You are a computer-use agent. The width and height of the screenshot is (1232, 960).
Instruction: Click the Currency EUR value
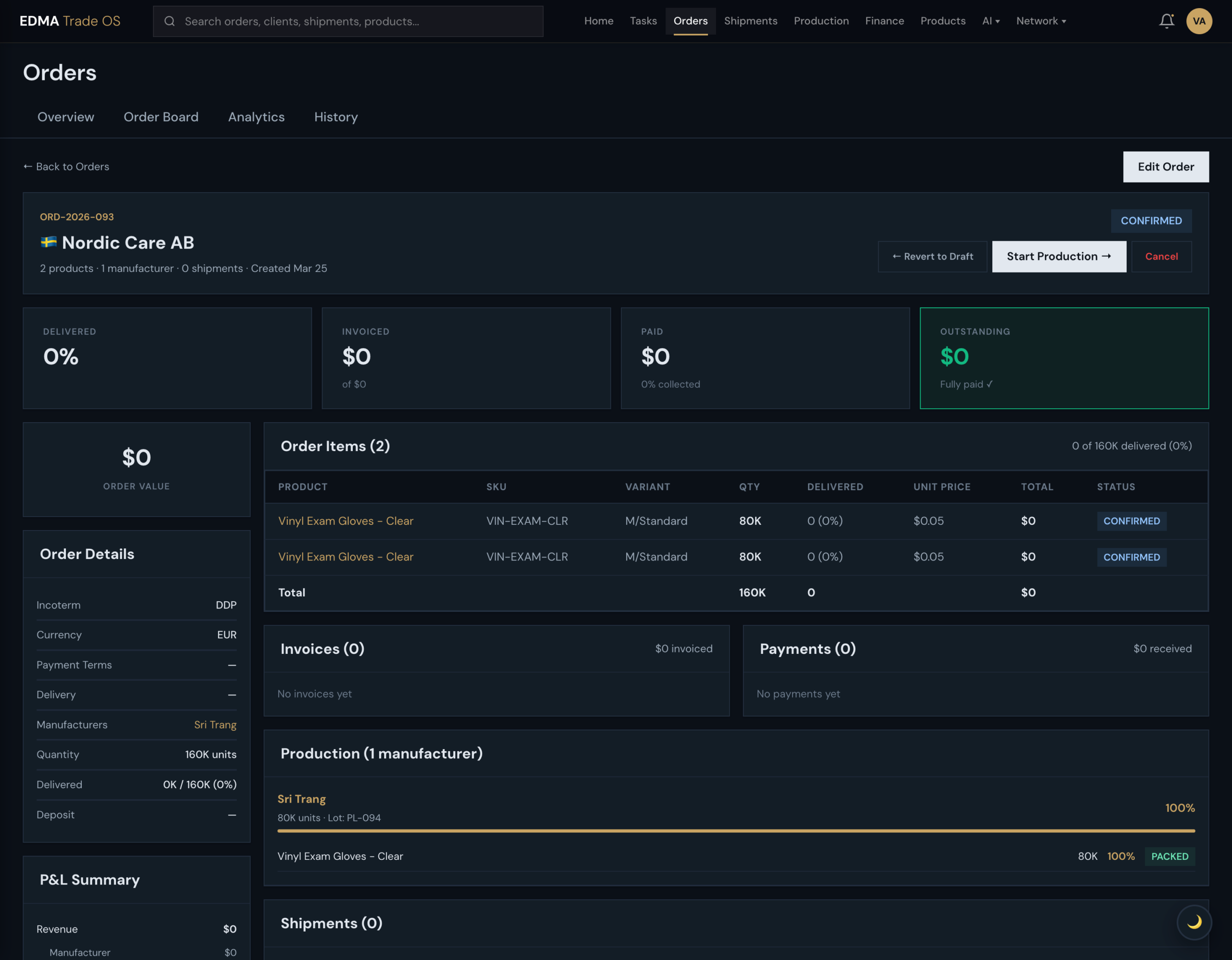click(226, 635)
